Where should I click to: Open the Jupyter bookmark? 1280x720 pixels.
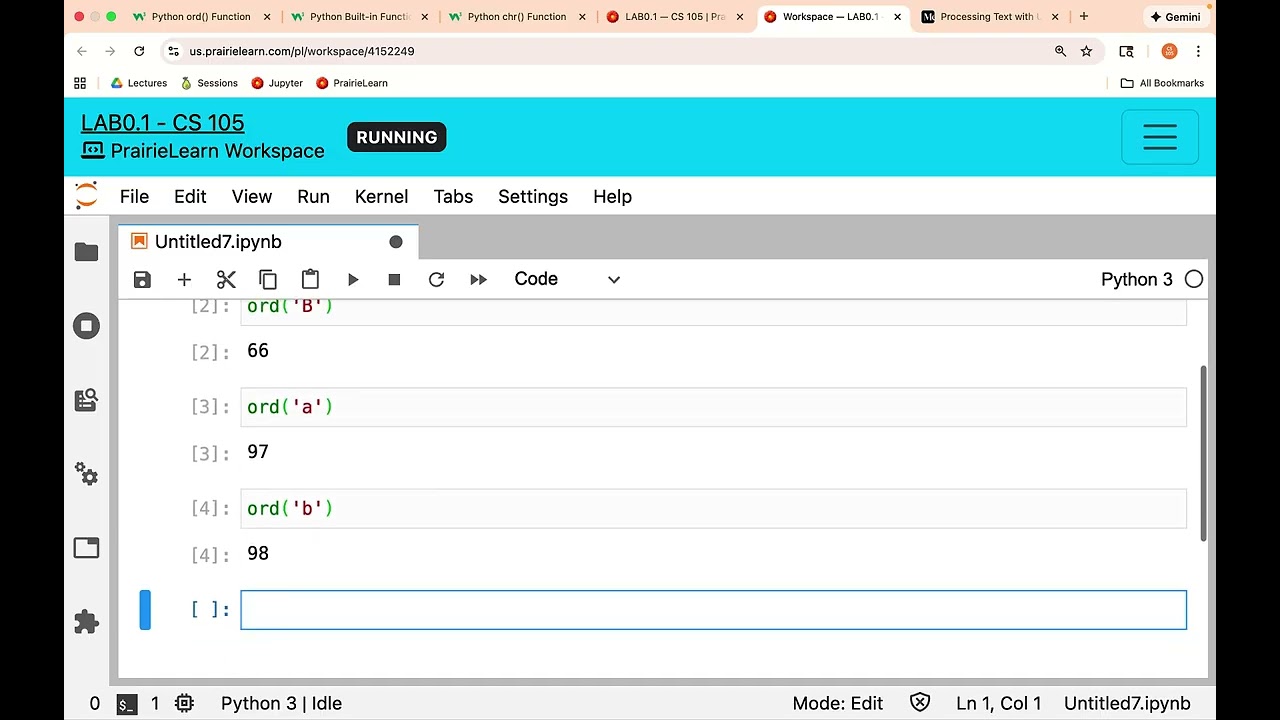pos(277,83)
